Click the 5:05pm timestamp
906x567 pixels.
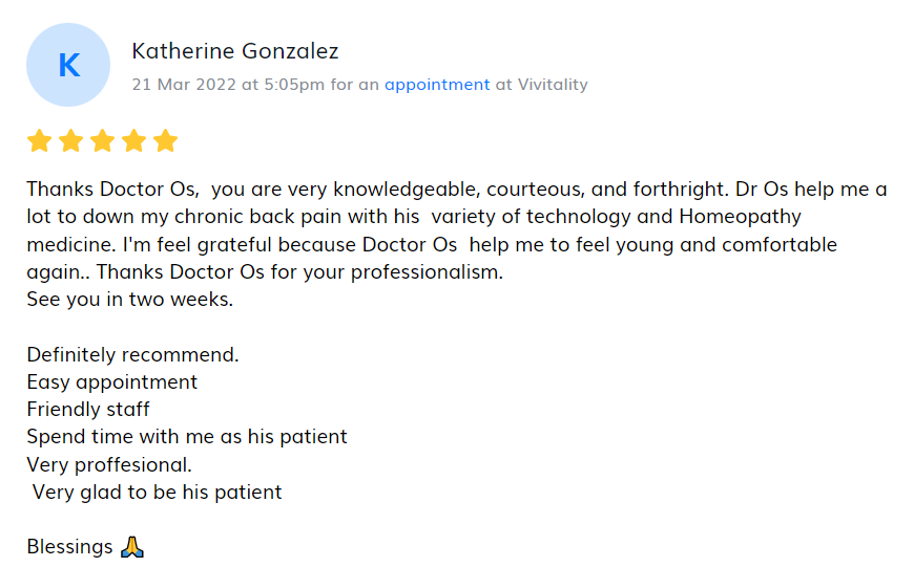(x=294, y=85)
